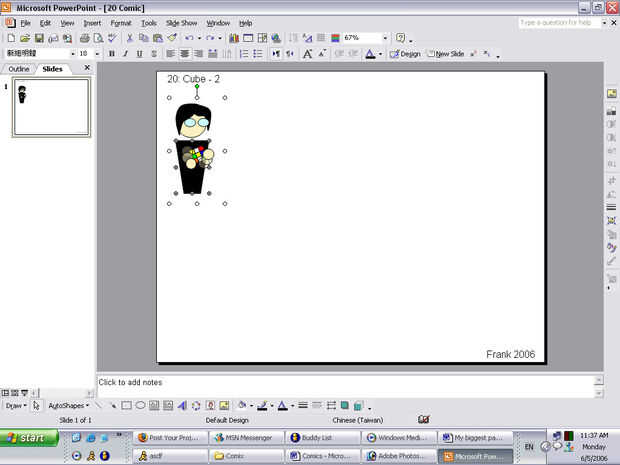Open a file with folder icon
This screenshot has width=620, height=465.
pyautogui.click(x=25, y=38)
